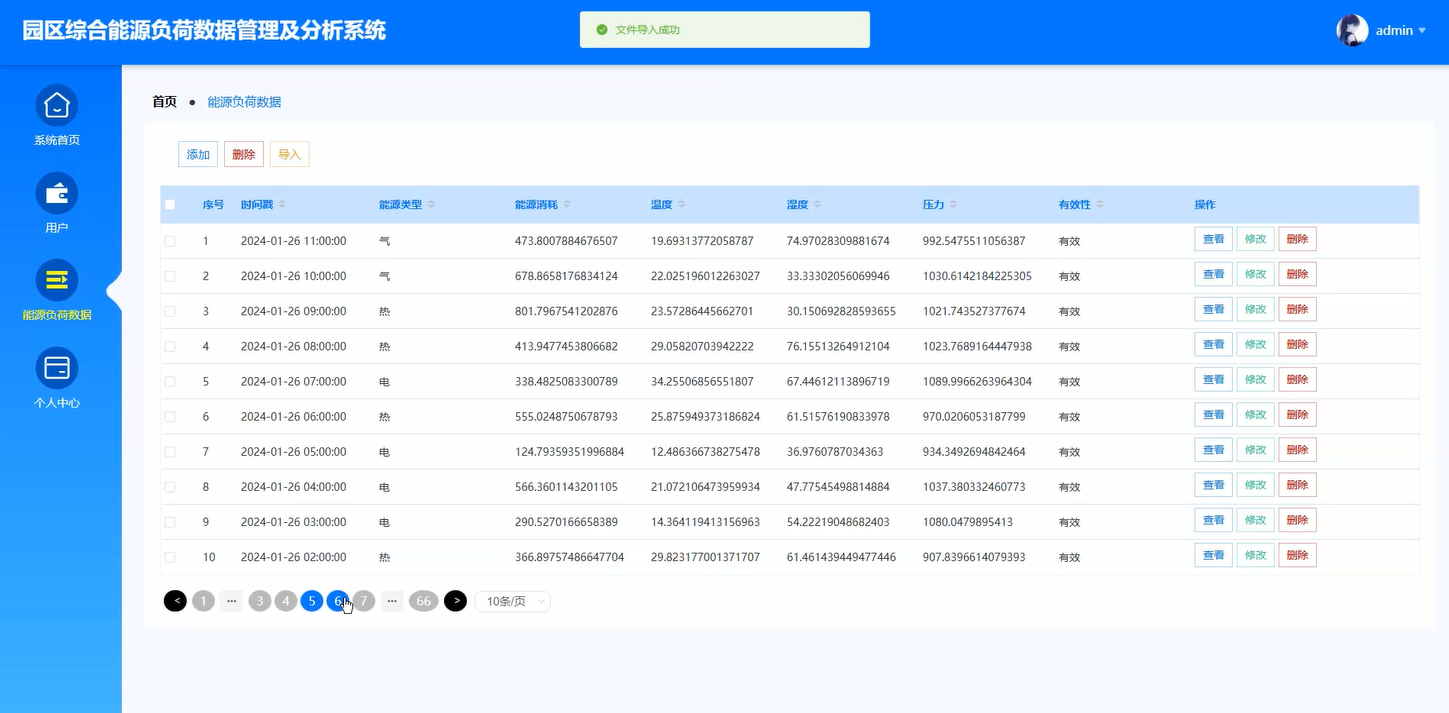This screenshot has width=1449, height=713.
Task: Expand the right pagination ellipsis
Action: coord(392,601)
